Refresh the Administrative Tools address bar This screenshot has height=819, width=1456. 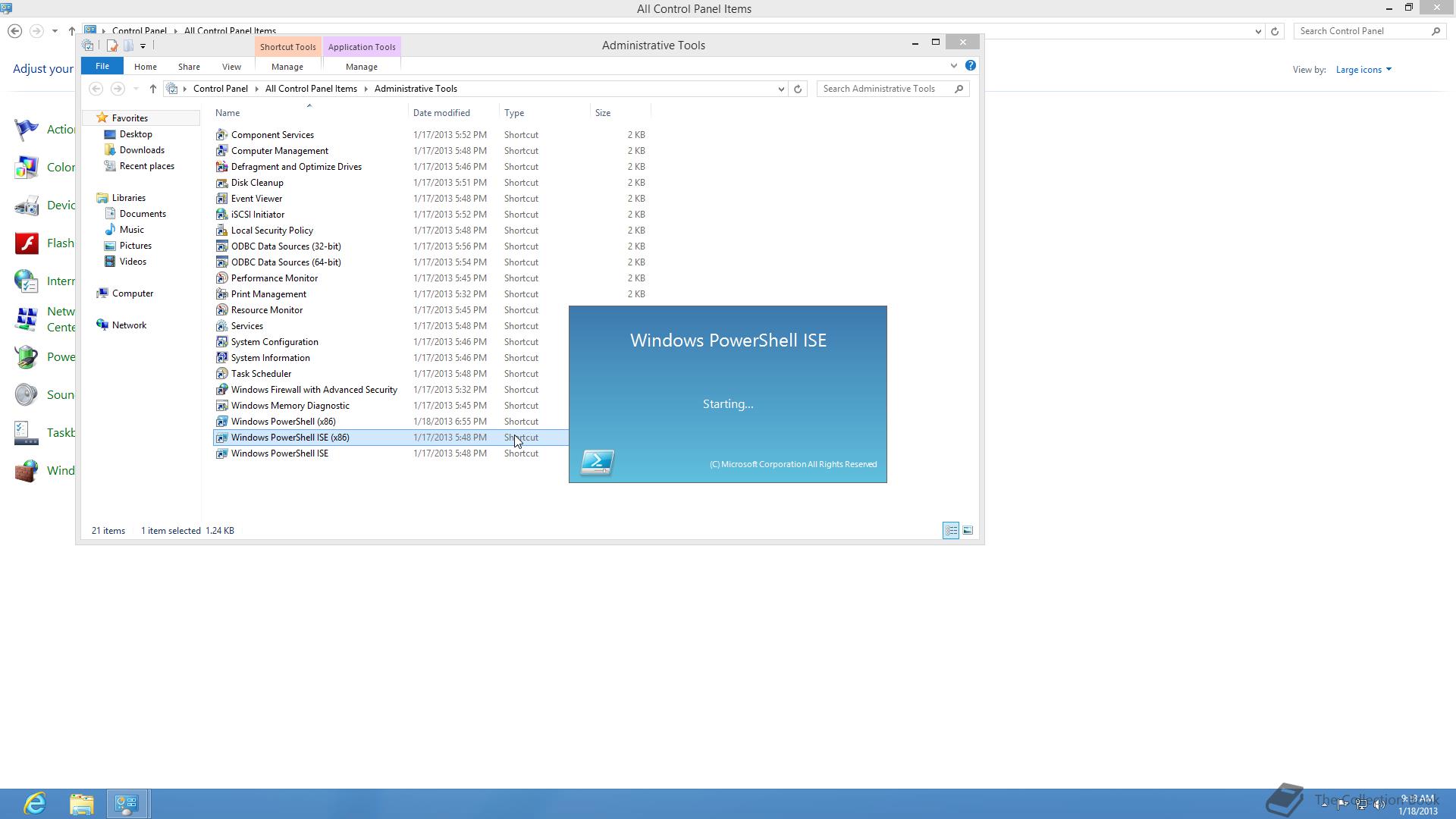pos(797,89)
